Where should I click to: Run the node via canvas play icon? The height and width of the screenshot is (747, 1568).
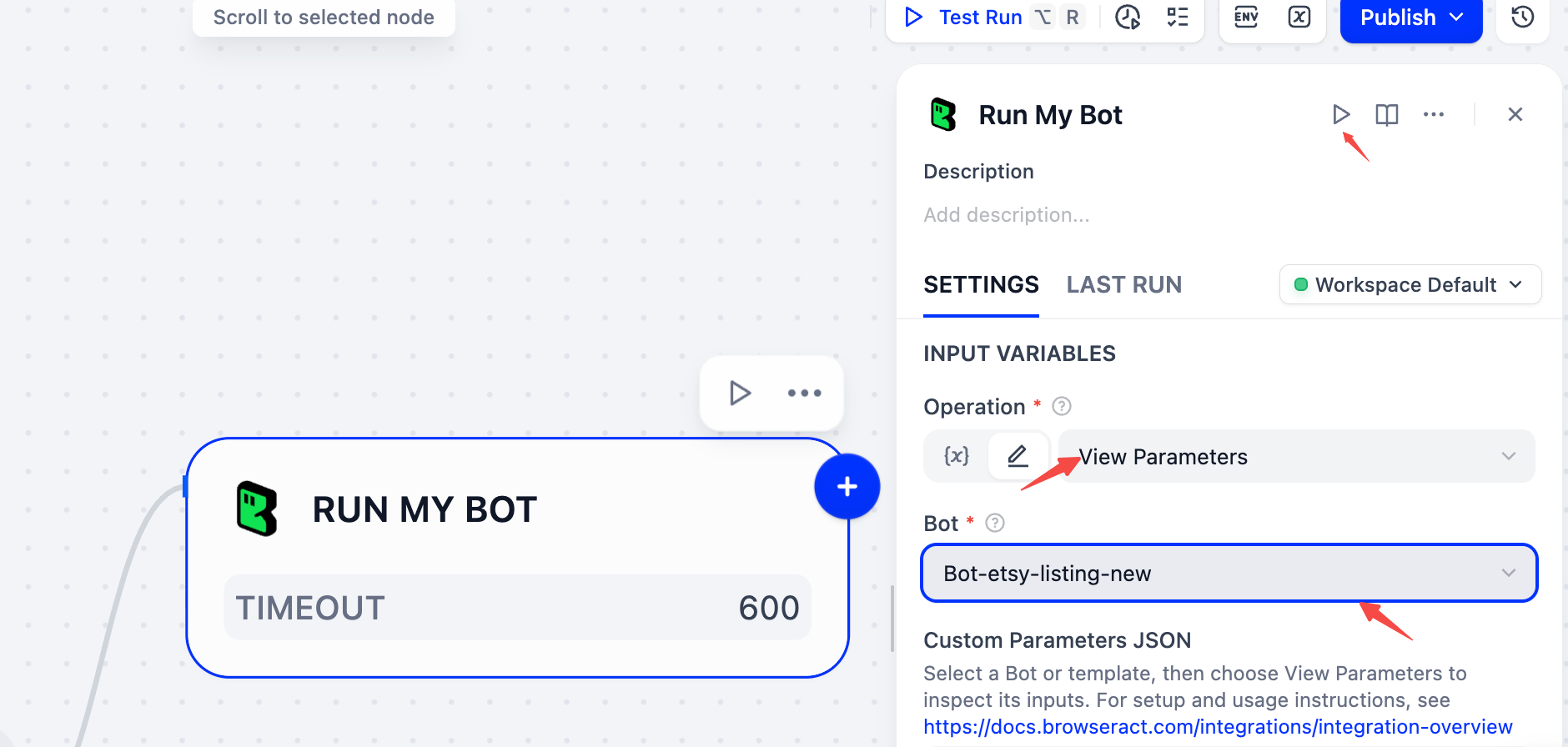[x=740, y=393]
